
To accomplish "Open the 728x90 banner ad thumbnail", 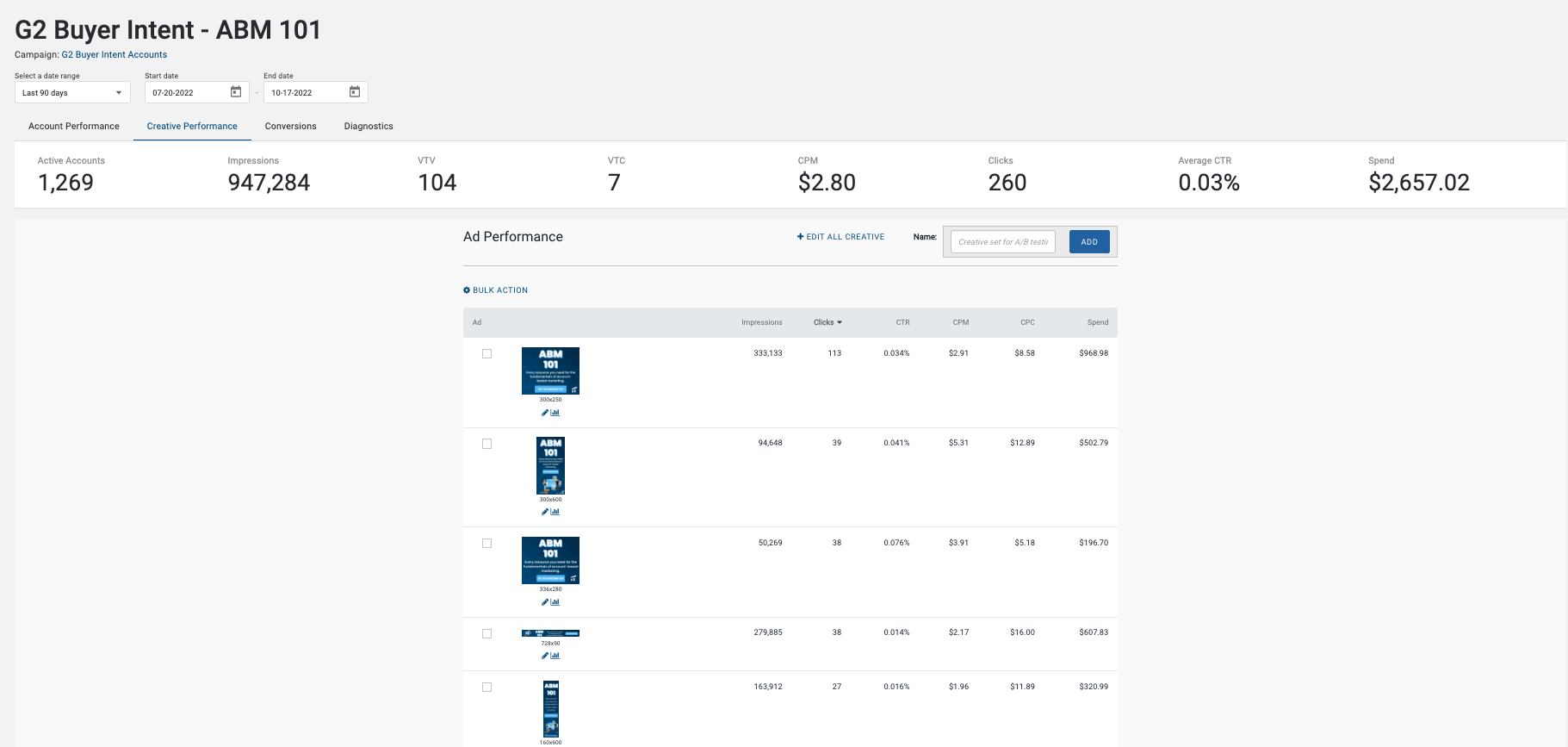I will coord(550,633).
